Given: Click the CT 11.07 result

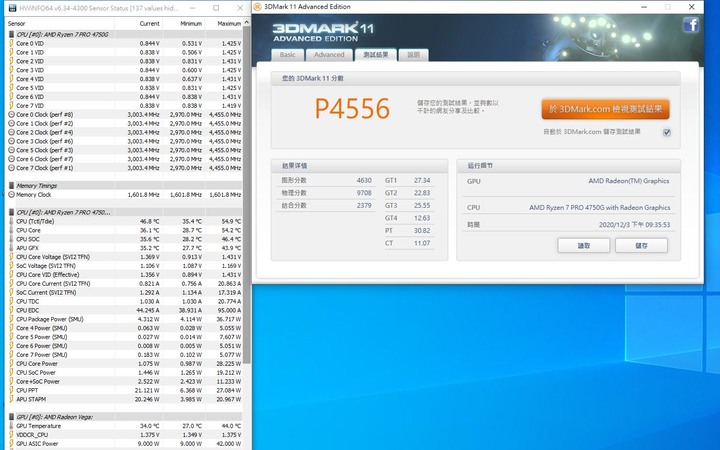Looking at the screenshot, I should [x=408, y=243].
